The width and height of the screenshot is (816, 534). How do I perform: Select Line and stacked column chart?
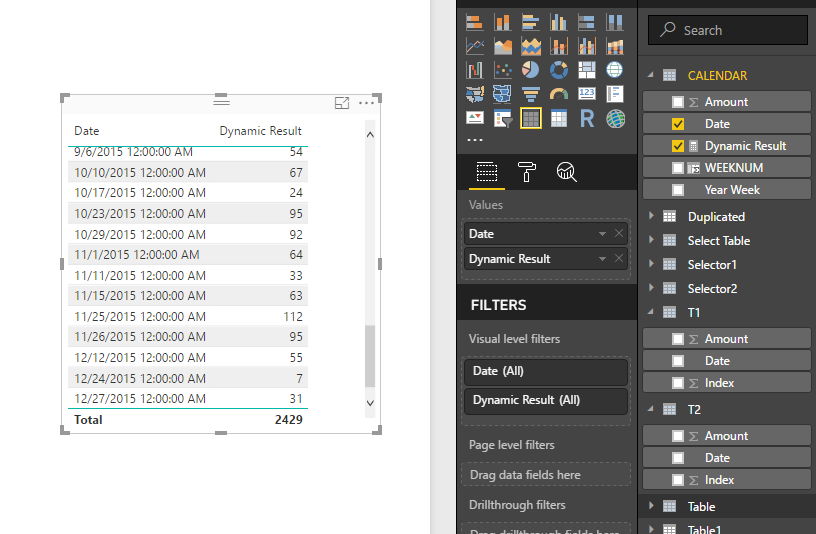pyautogui.click(x=559, y=46)
